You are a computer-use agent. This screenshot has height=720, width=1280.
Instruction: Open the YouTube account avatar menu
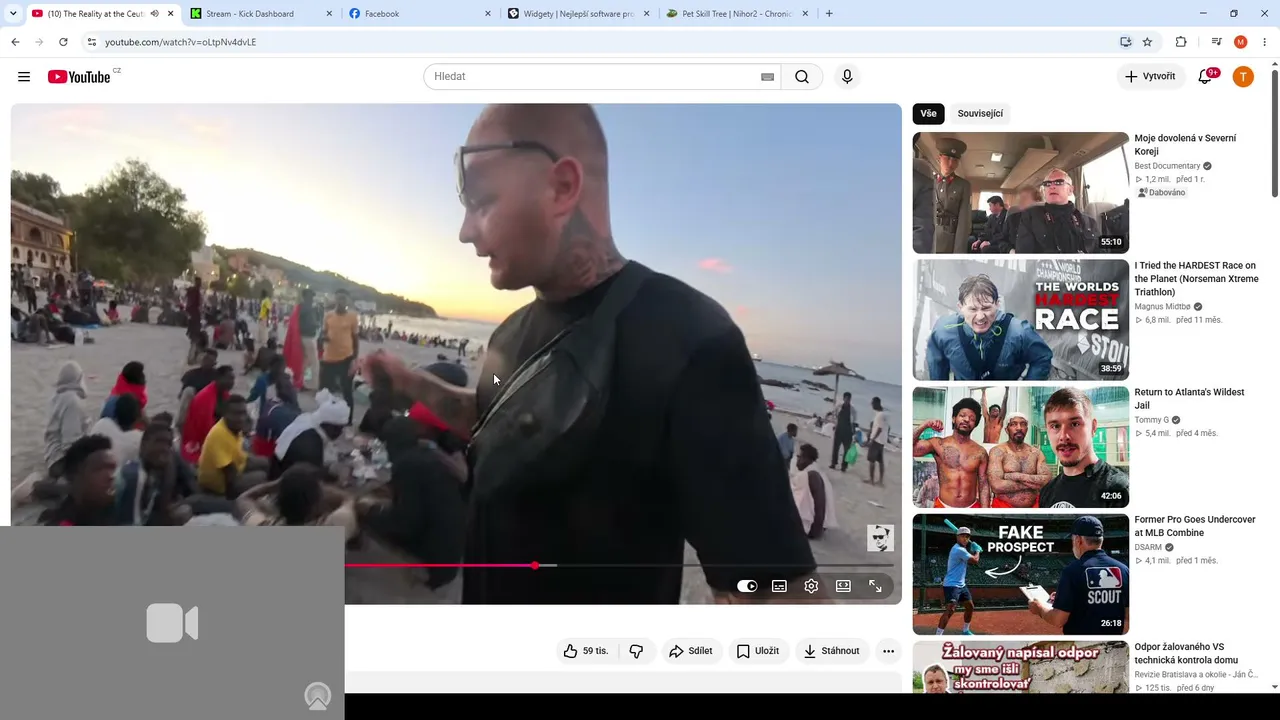(x=1243, y=77)
